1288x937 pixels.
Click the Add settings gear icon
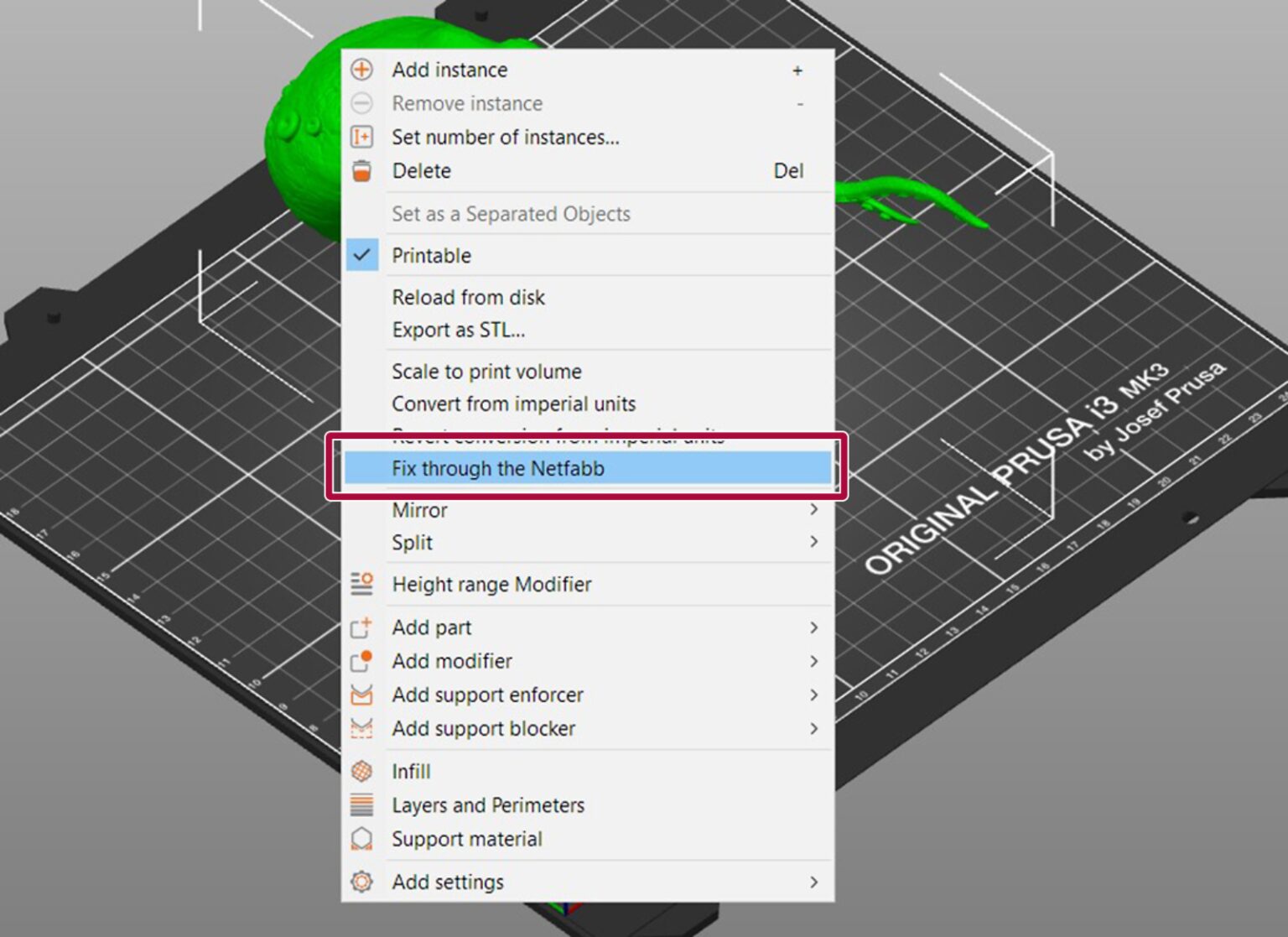(361, 882)
